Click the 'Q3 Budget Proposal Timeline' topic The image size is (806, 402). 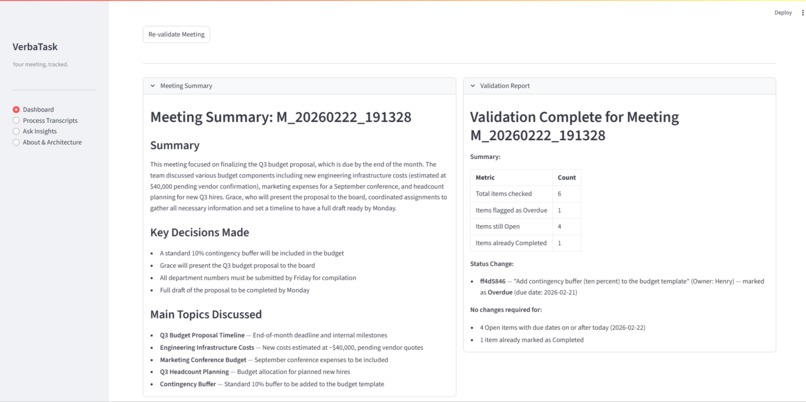click(202, 335)
